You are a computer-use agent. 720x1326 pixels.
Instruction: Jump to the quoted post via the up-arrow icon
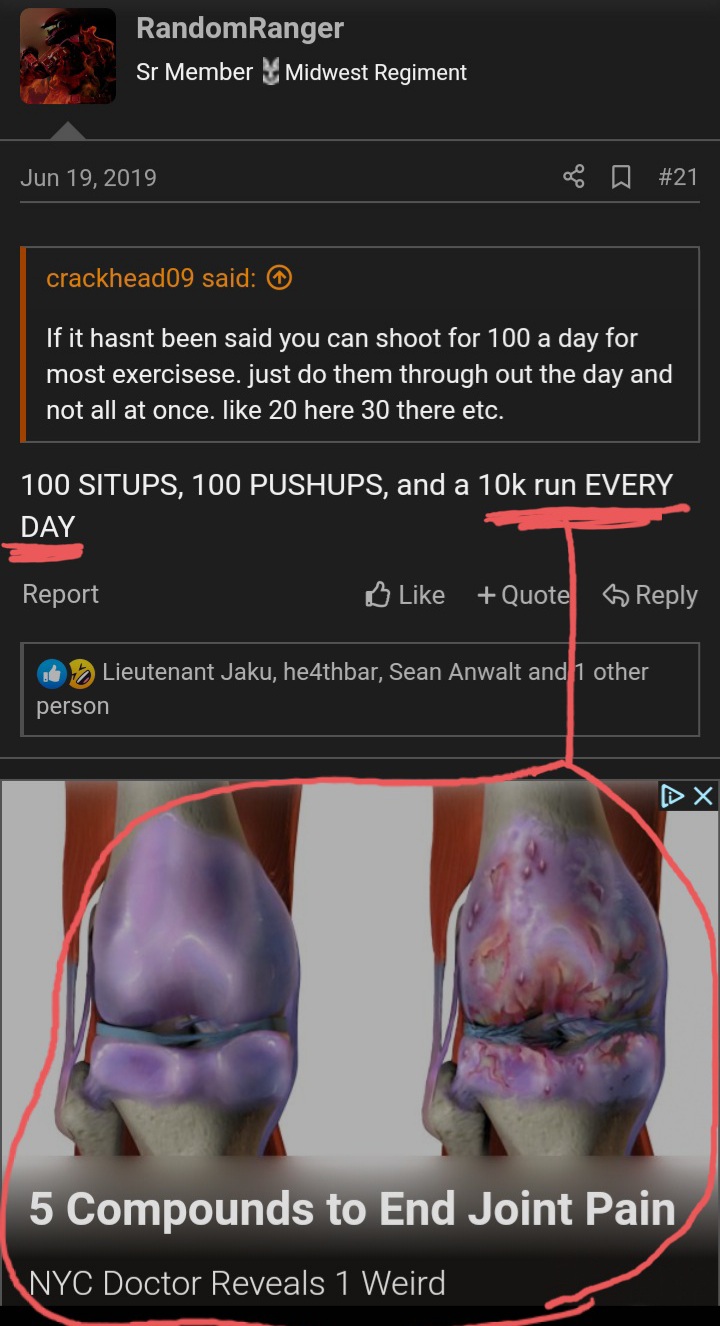tap(280, 279)
